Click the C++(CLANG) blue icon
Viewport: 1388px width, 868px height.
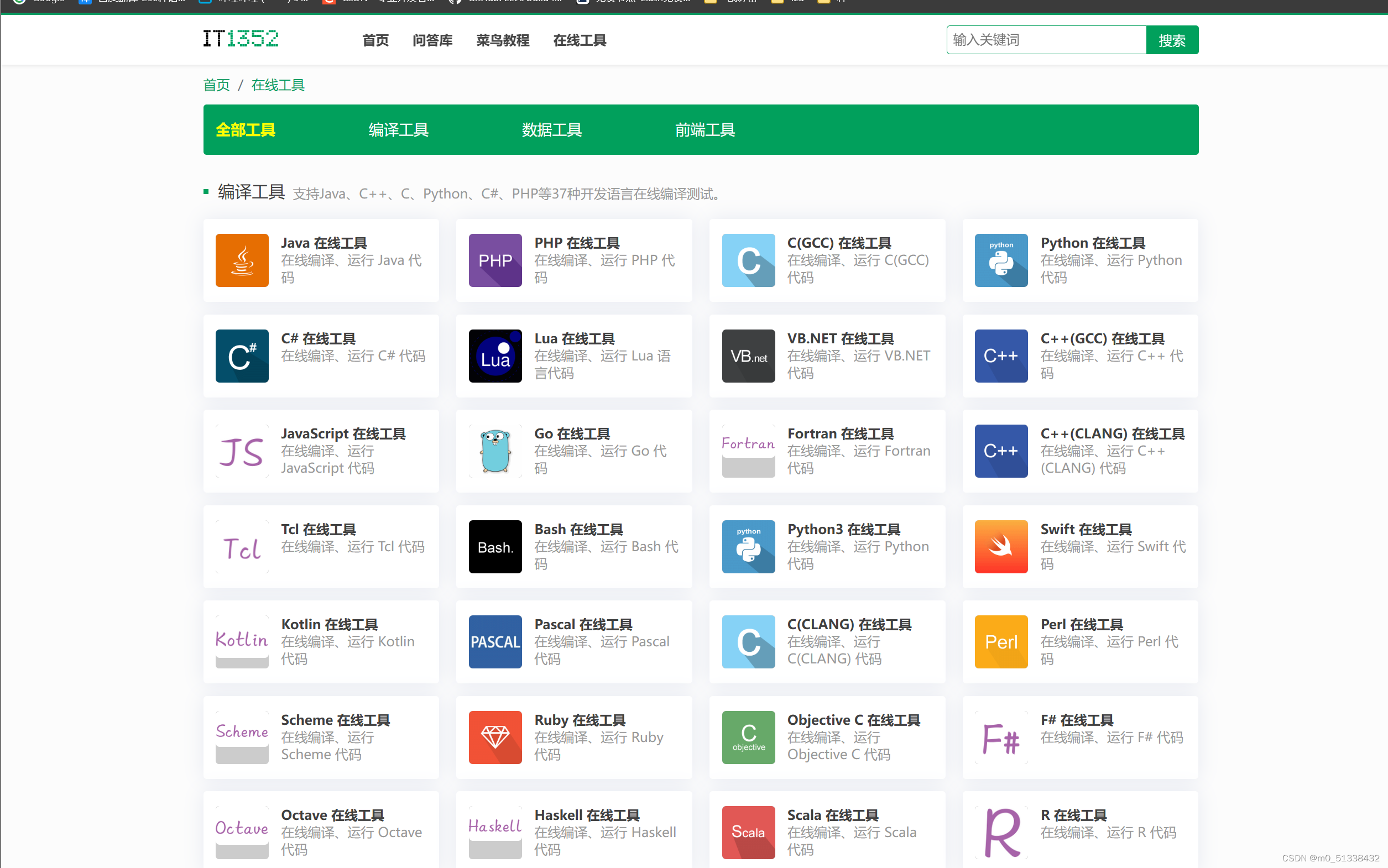(x=1001, y=451)
